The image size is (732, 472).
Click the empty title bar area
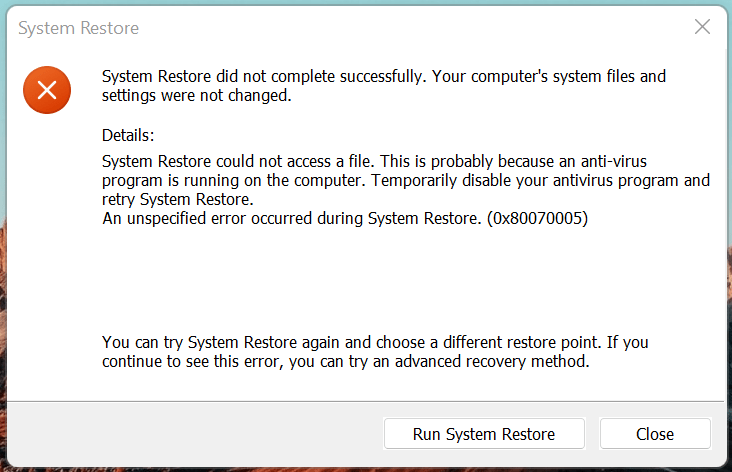(400, 28)
